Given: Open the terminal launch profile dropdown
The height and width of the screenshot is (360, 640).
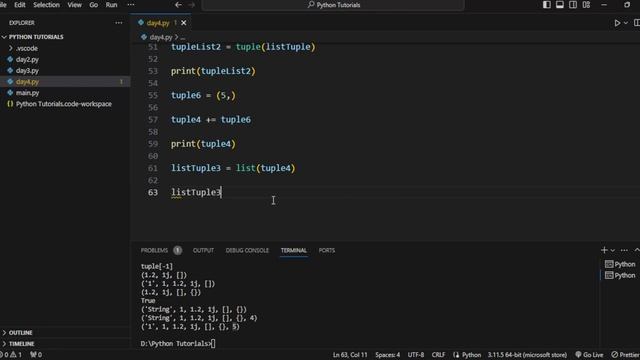Looking at the screenshot, I should tap(613, 250).
